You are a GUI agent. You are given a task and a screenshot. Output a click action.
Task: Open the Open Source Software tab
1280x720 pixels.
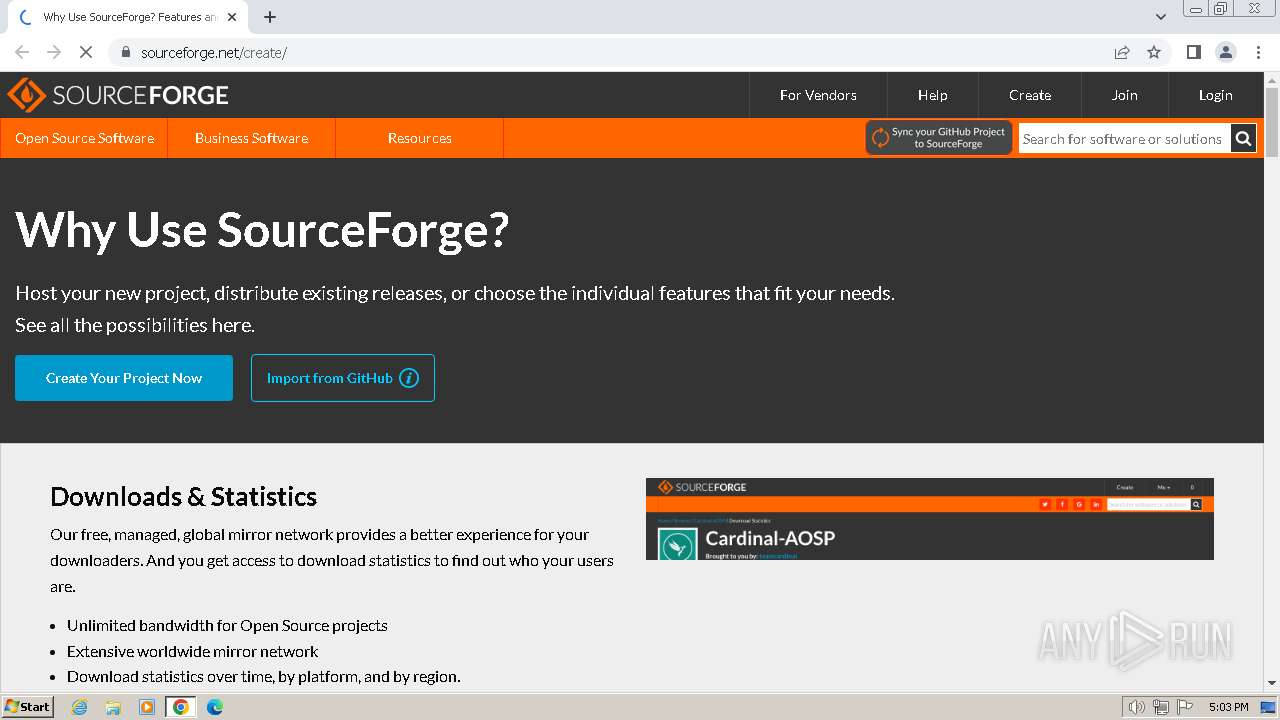coord(84,138)
